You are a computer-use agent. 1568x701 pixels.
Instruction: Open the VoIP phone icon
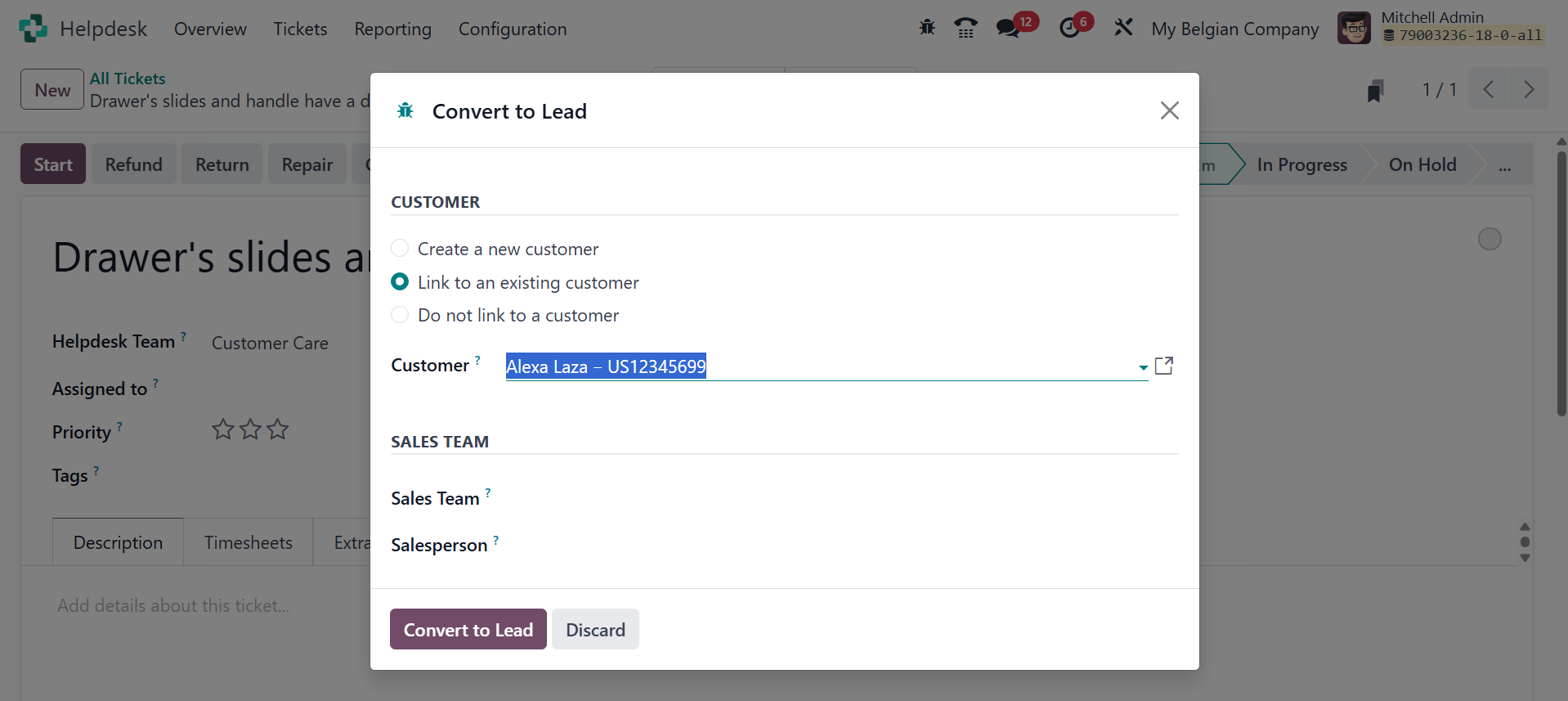(965, 29)
